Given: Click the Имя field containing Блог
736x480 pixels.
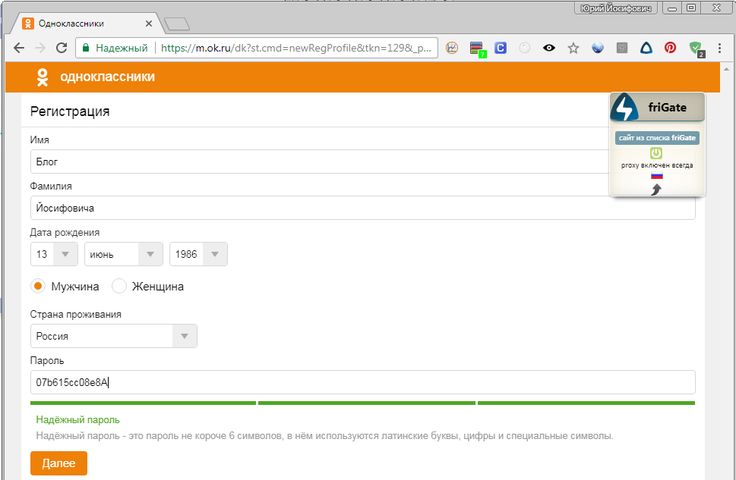Looking at the screenshot, I should pos(362,161).
